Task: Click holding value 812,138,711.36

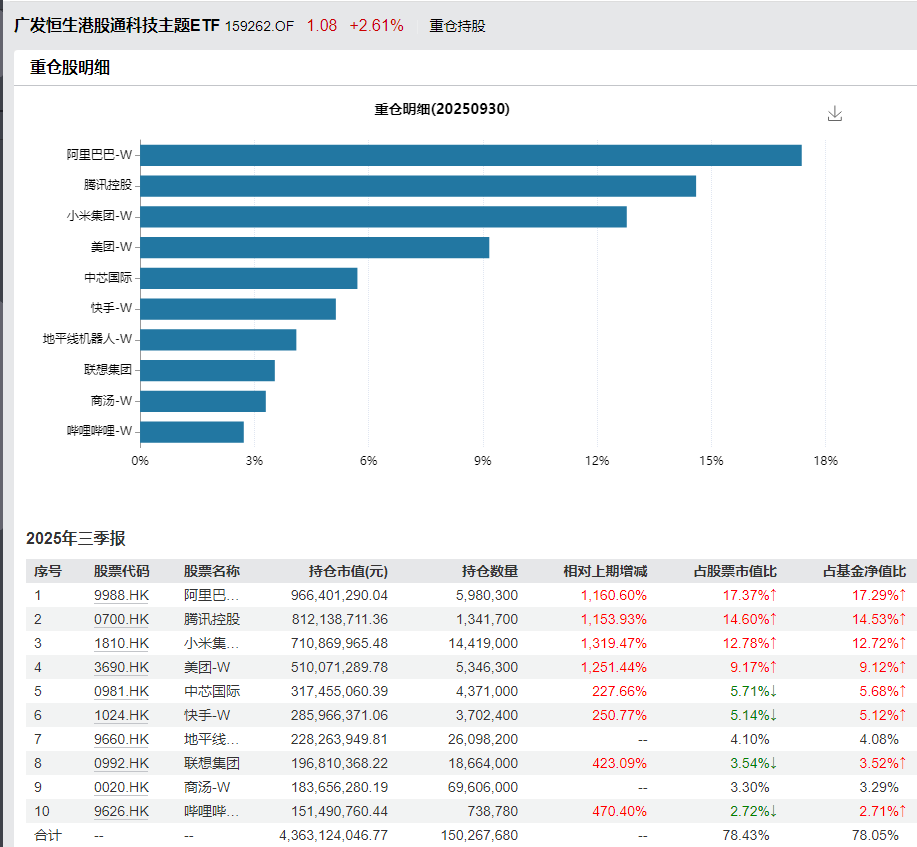Action: click(x=339, y=619)
